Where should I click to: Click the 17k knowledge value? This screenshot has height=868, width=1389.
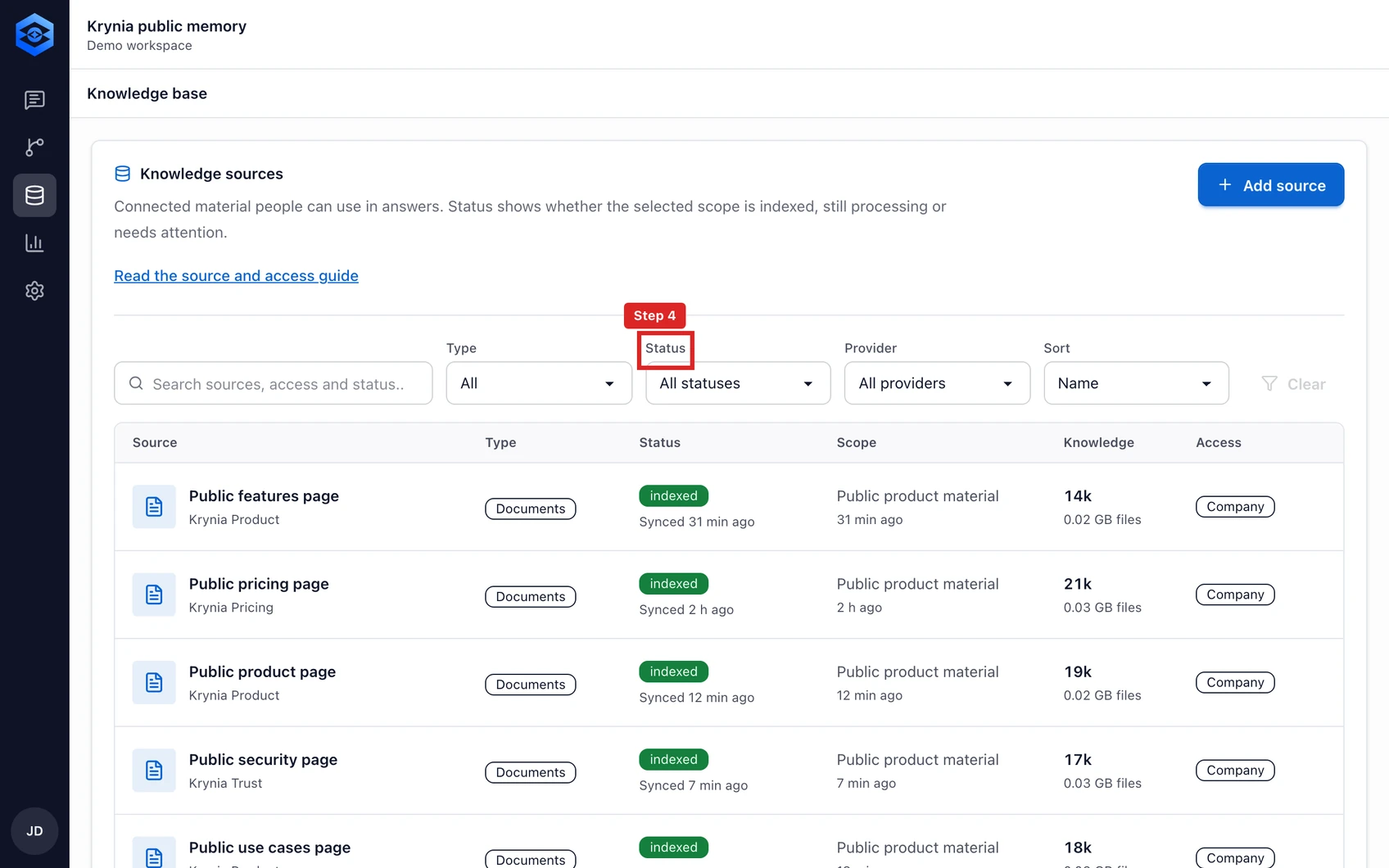tap(1077, 759)
